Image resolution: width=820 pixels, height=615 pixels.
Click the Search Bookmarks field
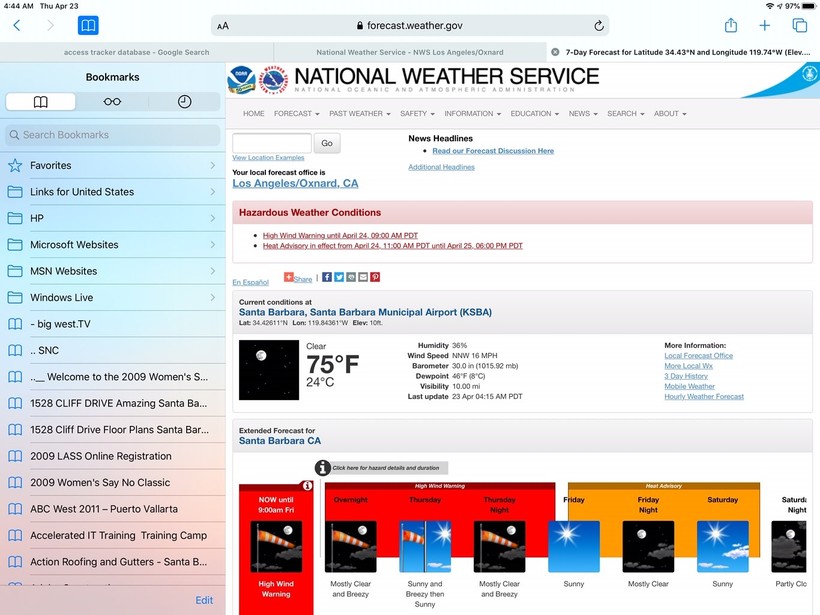point(112,135)
